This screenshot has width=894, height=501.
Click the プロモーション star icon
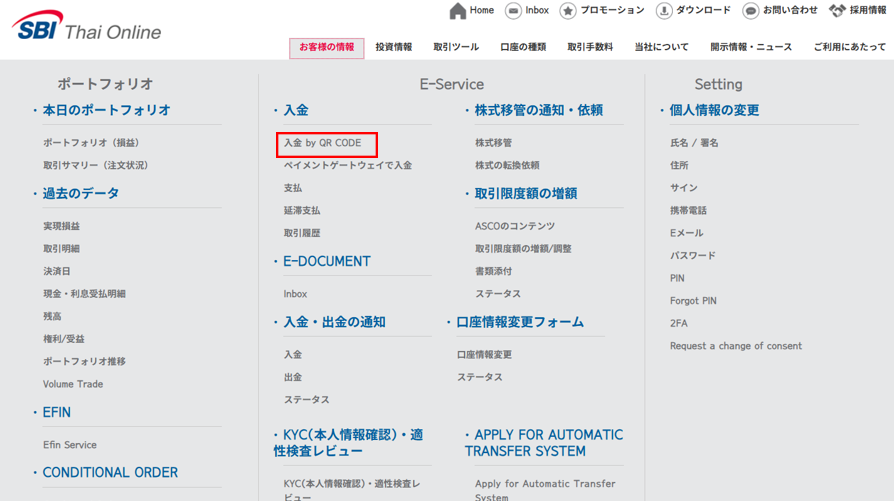click(568, 11)
